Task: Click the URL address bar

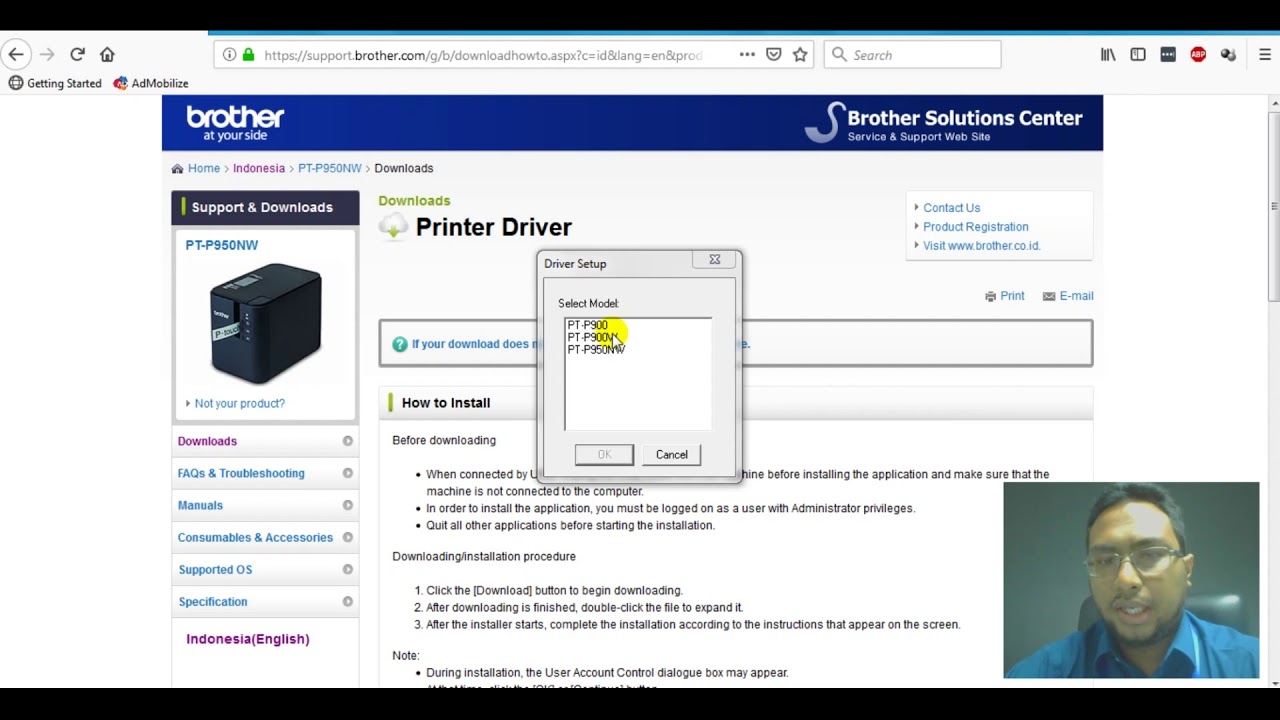Action: [x=483, y=55]
